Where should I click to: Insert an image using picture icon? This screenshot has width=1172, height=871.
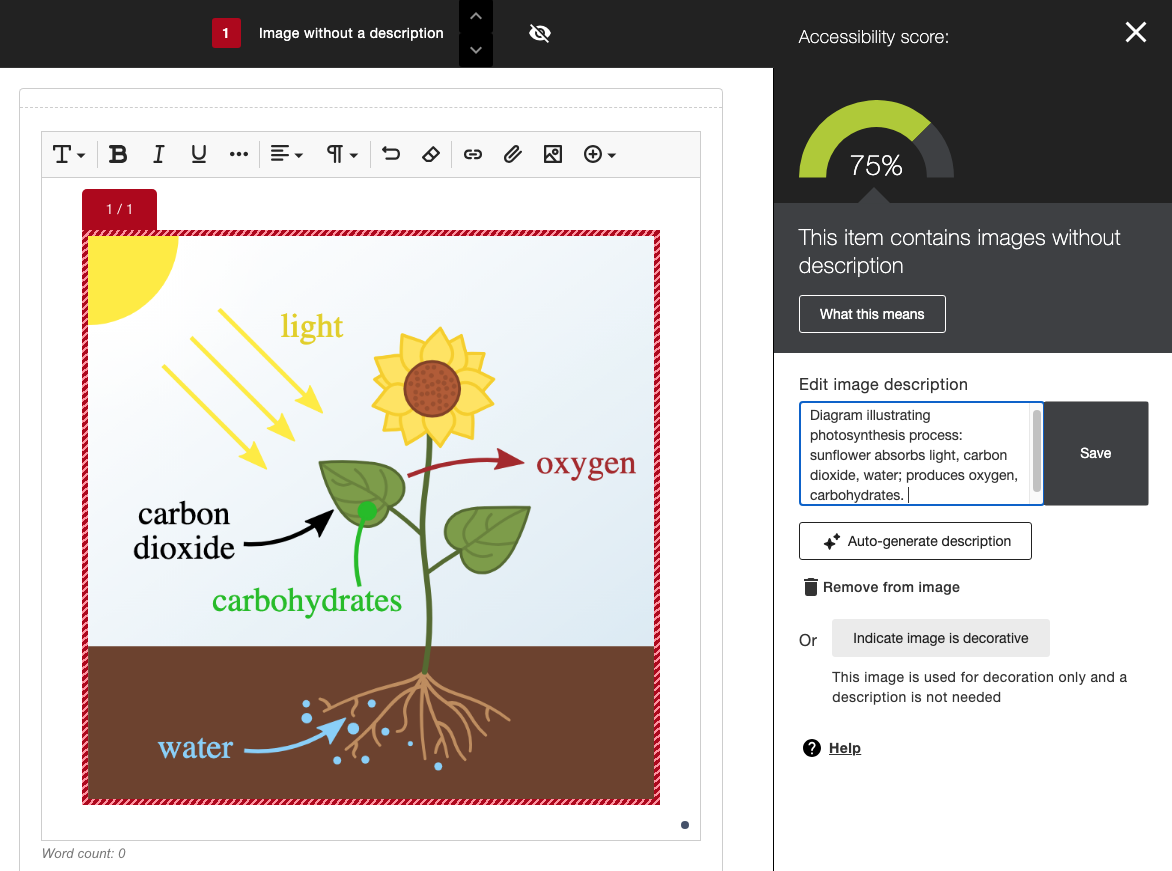[552, 154]
